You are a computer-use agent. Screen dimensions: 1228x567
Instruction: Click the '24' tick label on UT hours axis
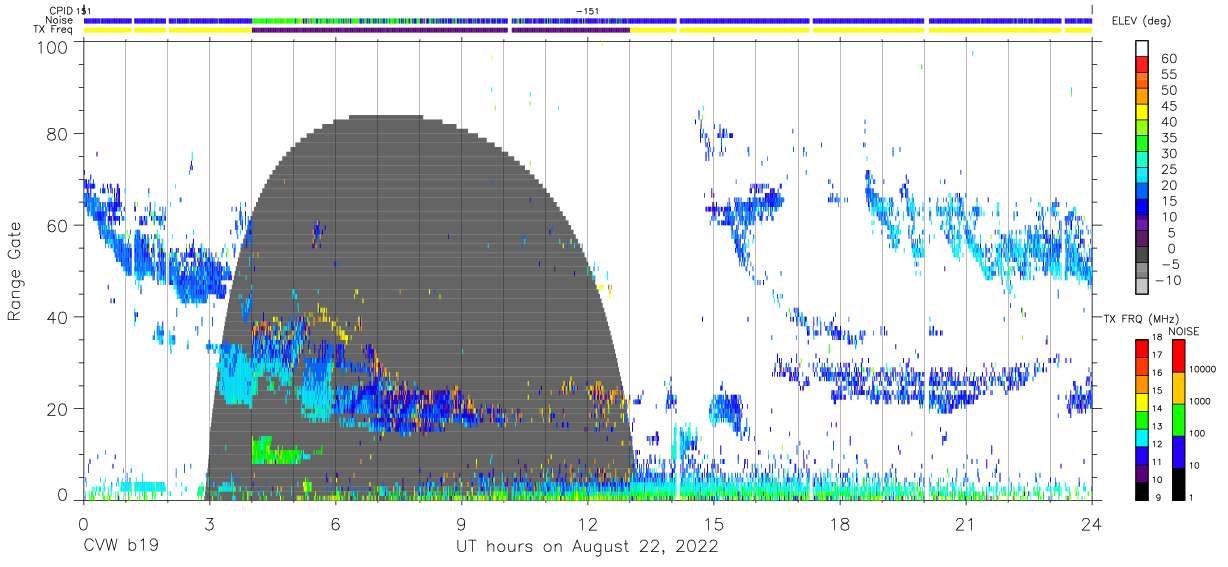pos(1091,524)
